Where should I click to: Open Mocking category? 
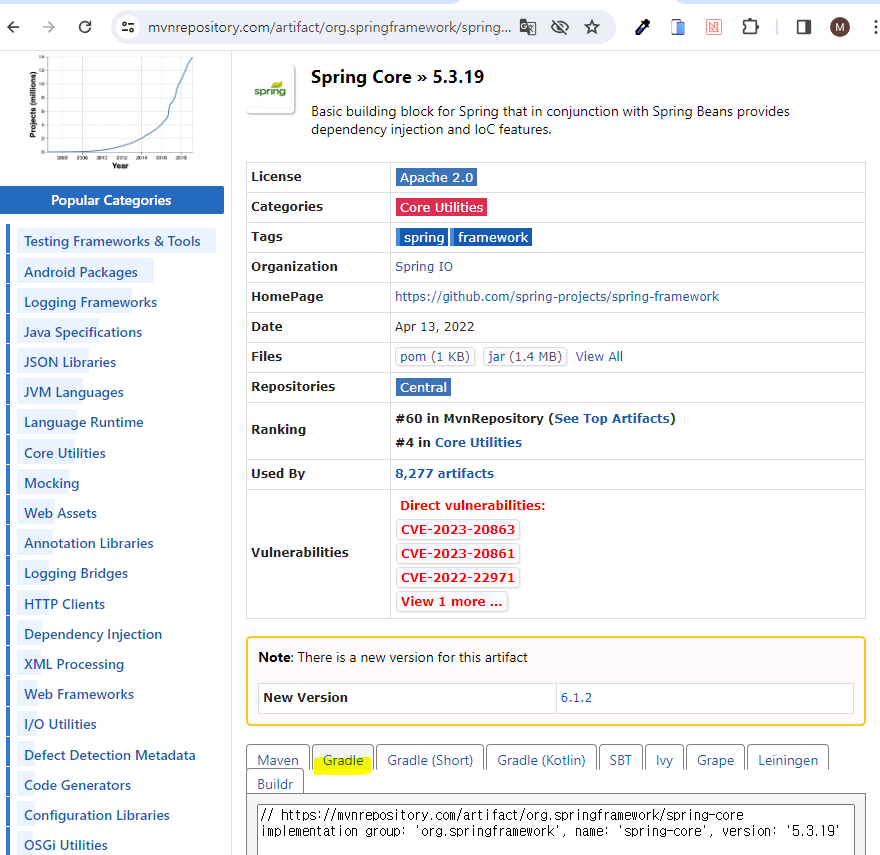[52, 483]
